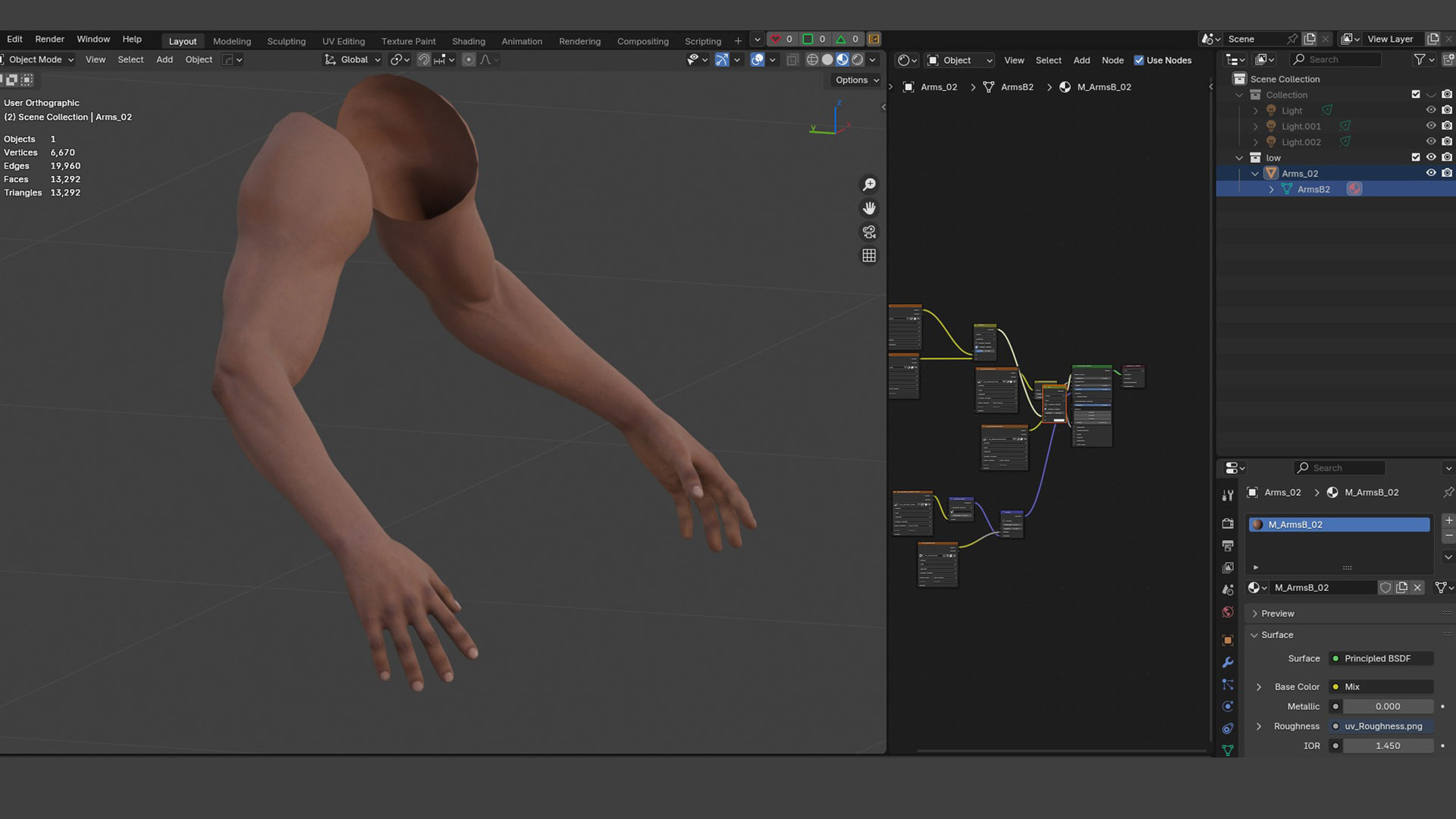Open the Window menu
The height and width of the screenshot is (819, 1456).
click(93, 39)
